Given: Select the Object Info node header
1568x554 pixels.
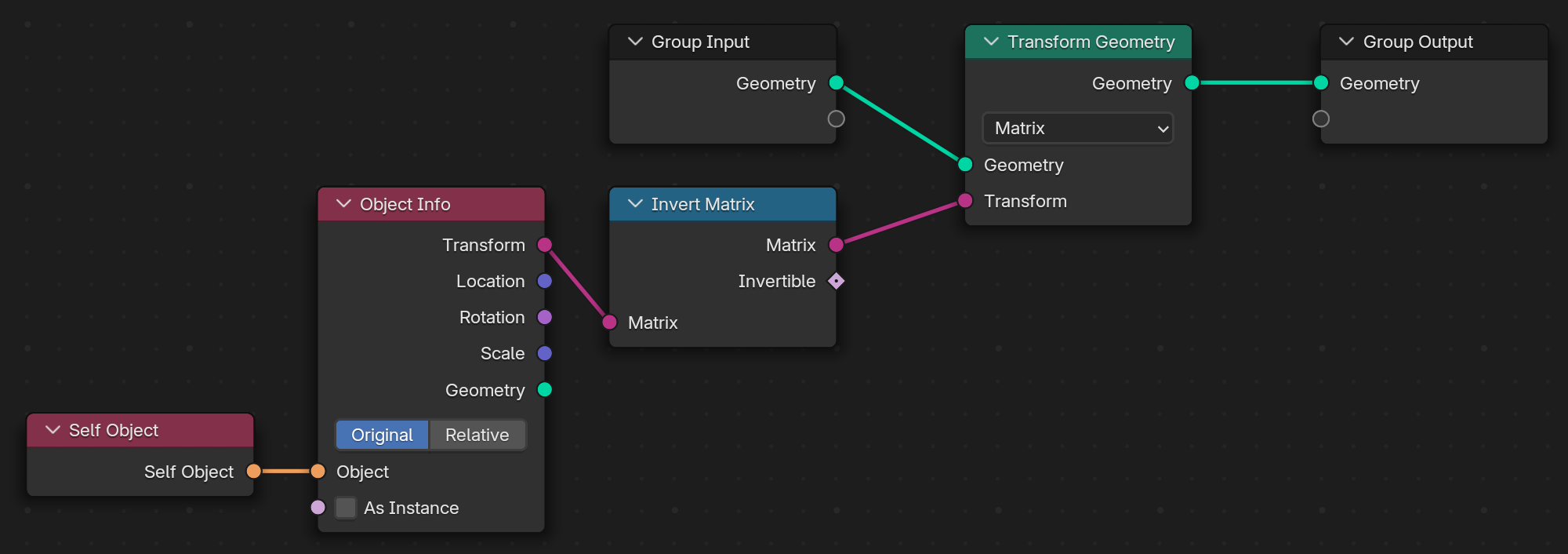Looking at the screenshot, I should click(430, 204).
